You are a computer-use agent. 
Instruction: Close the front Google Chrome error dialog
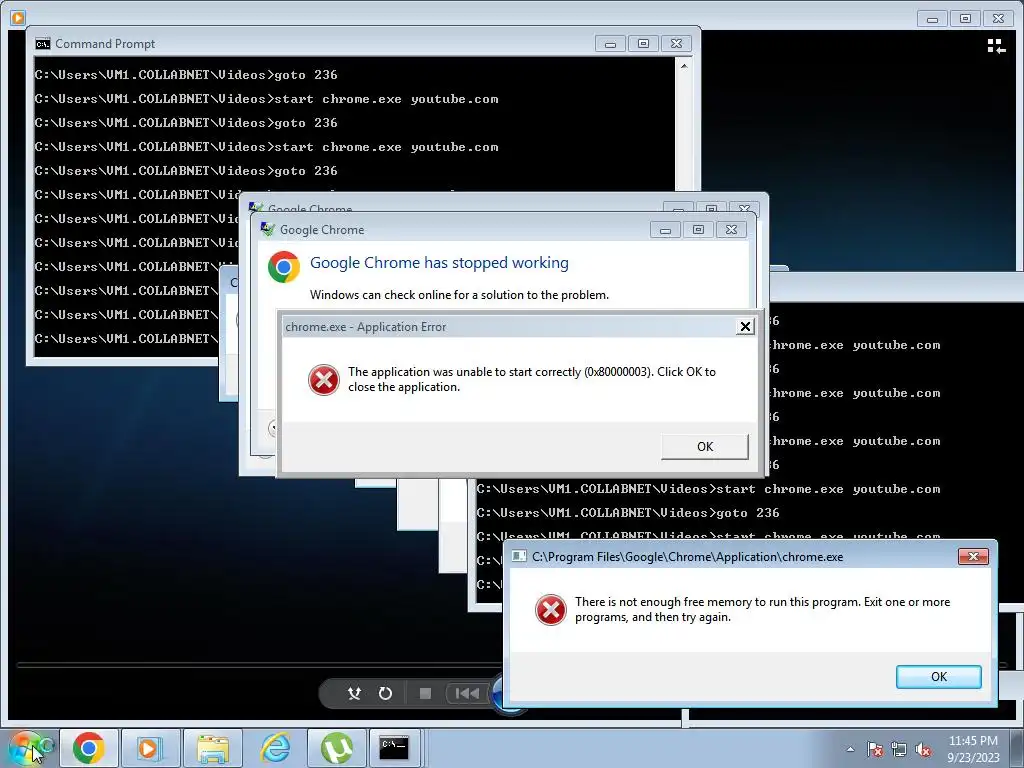tap(731, 230)
